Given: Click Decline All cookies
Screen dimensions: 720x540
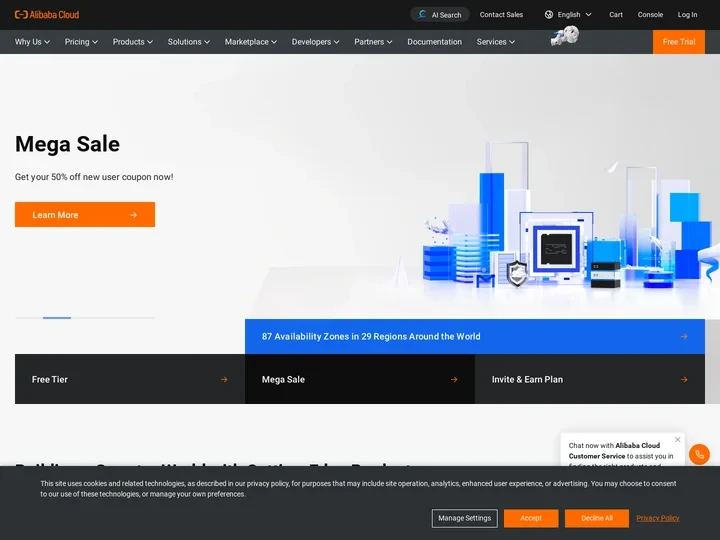Looking at the screenshot, I should 596,518.
